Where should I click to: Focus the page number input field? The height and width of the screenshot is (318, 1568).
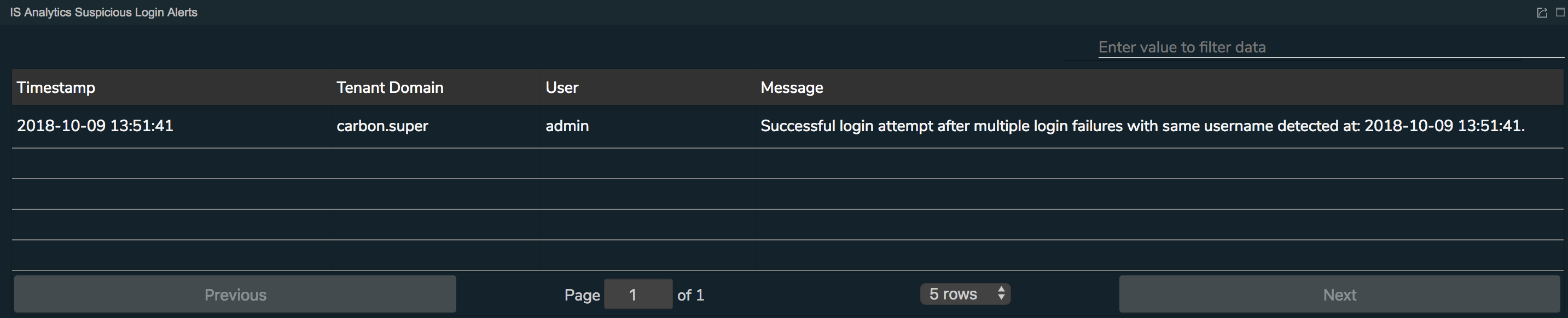click(638, 295)
